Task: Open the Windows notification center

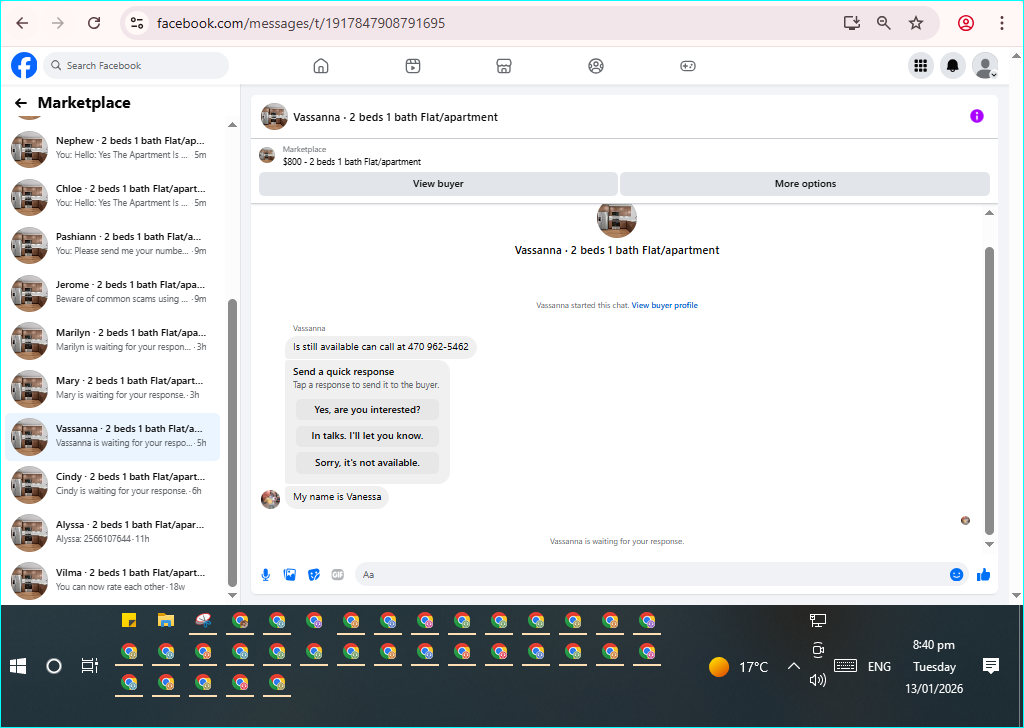Action: 991,666
